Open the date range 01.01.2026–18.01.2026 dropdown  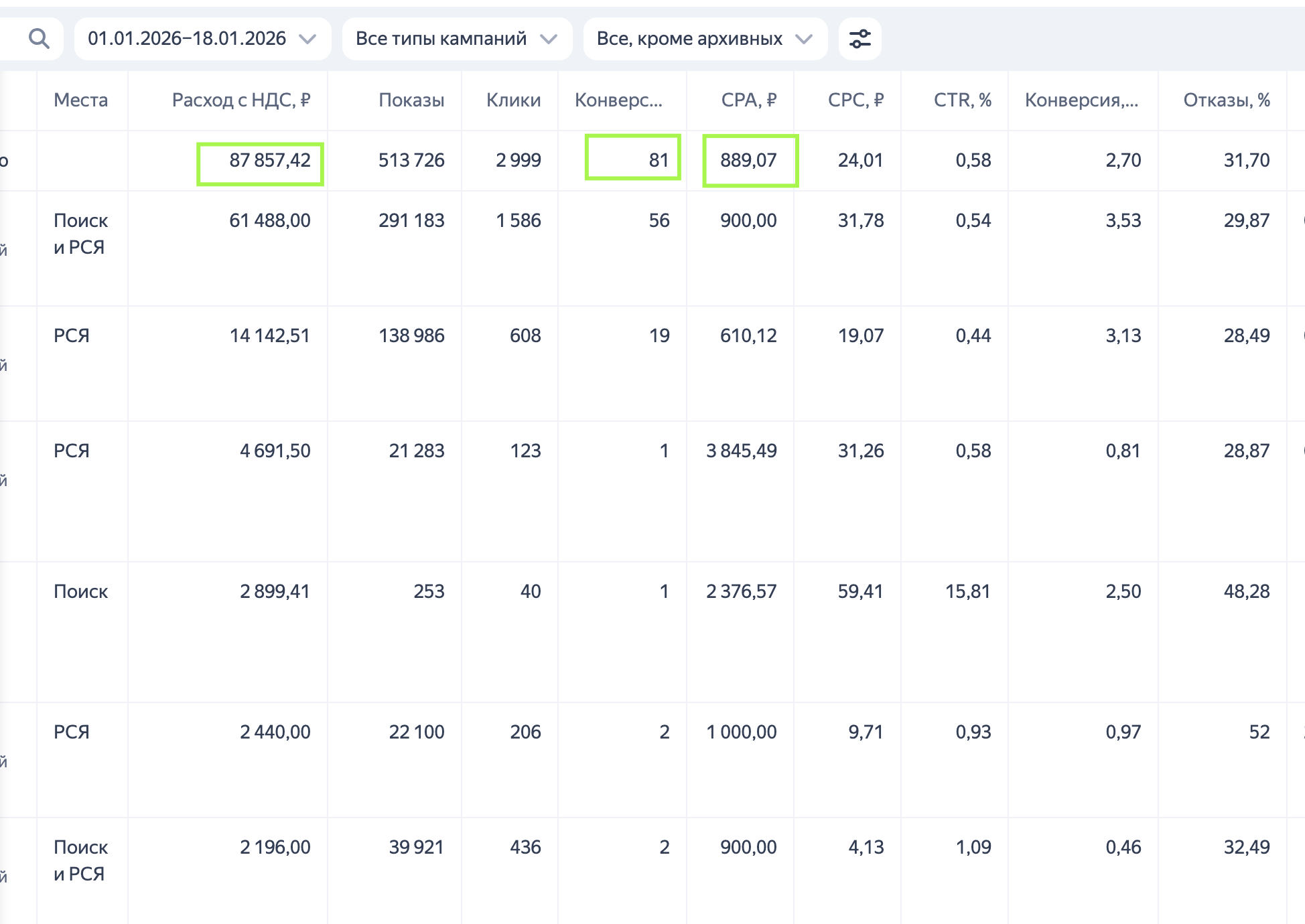(x=202, y=39)
